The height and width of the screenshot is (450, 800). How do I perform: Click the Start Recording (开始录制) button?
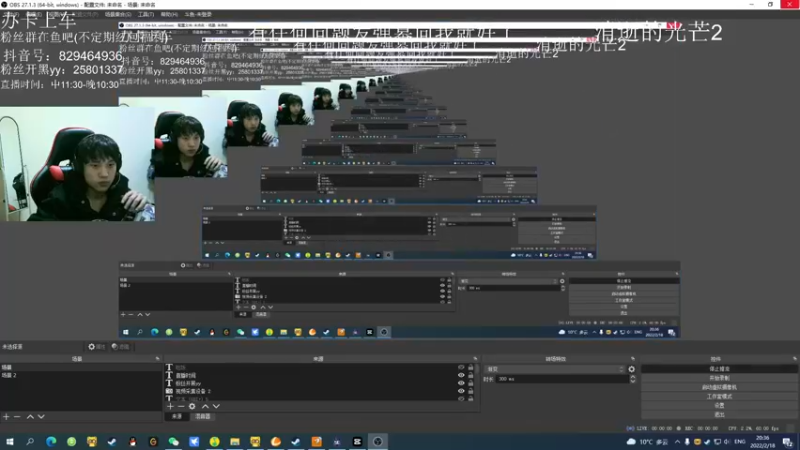coord(719,378)
